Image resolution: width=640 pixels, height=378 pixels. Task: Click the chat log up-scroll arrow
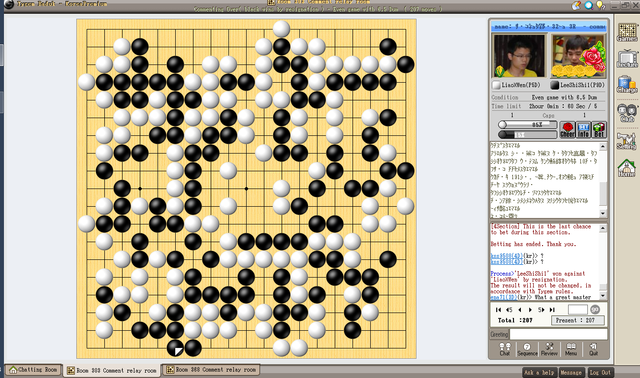[603, 229]
